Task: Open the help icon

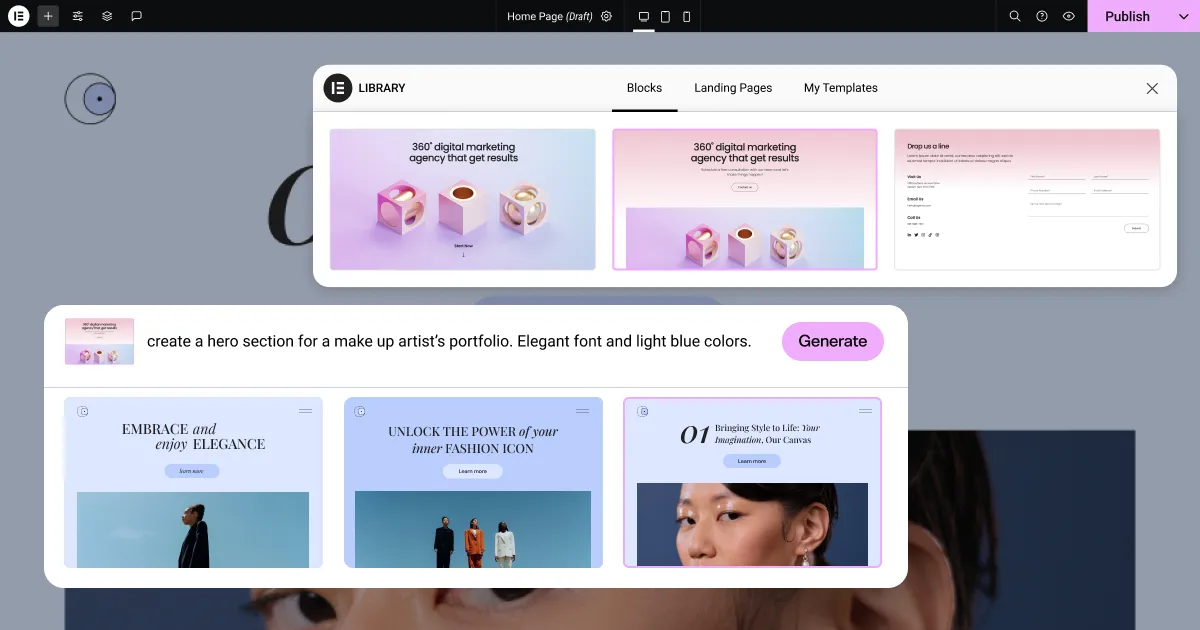Action: point(1041,16)
